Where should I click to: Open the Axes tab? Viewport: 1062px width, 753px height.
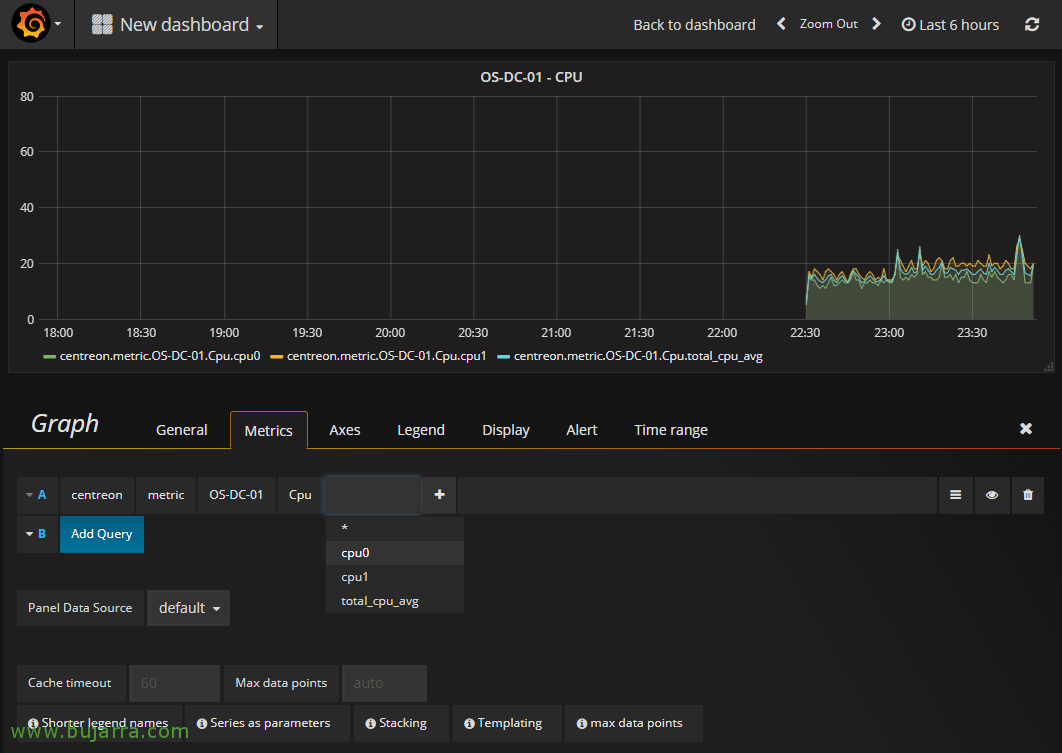(345, 430)
